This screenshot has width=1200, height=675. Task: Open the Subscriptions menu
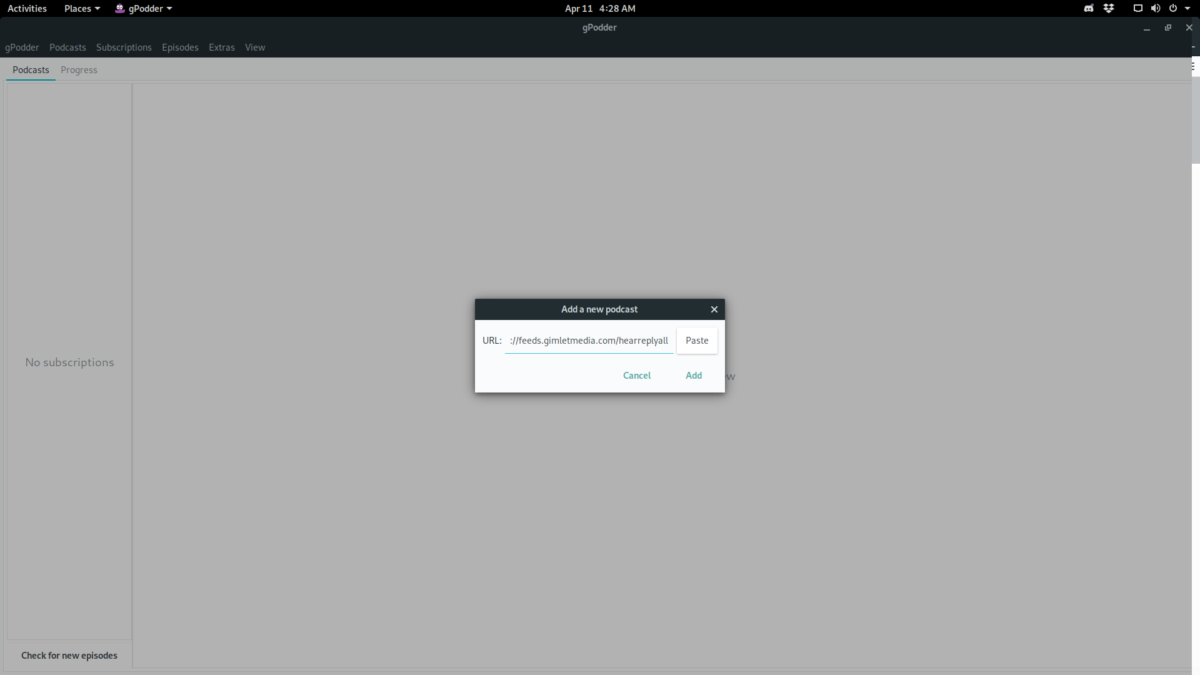click(x=124, y=47)
